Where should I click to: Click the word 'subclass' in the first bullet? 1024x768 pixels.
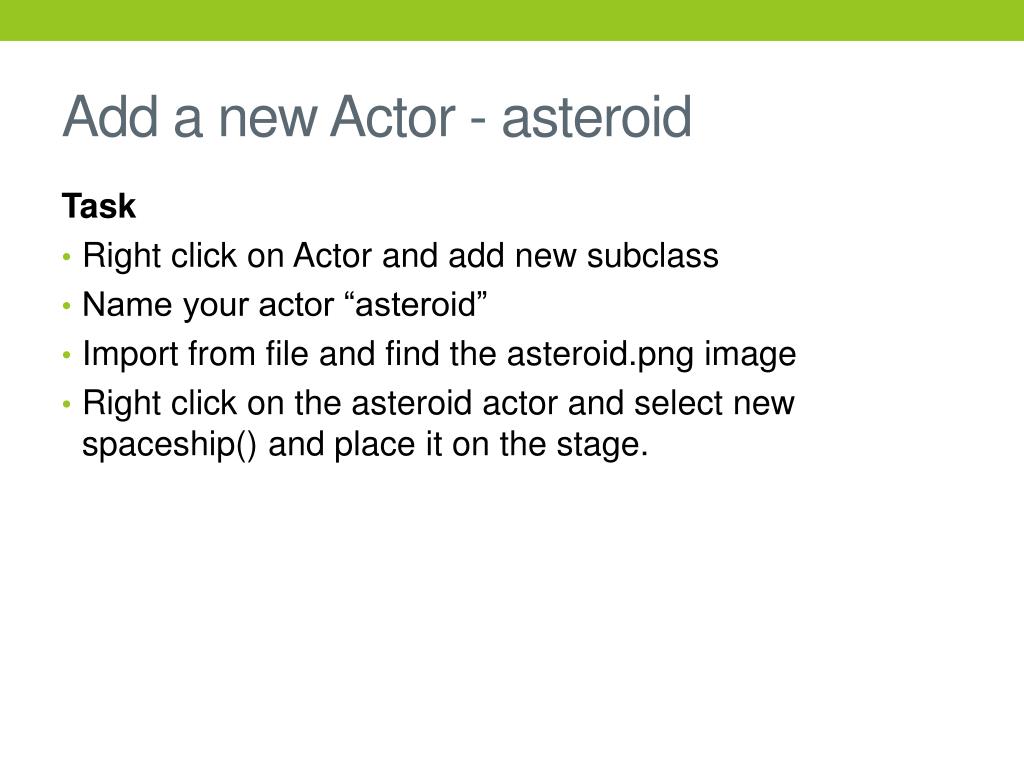click(652, 255)
